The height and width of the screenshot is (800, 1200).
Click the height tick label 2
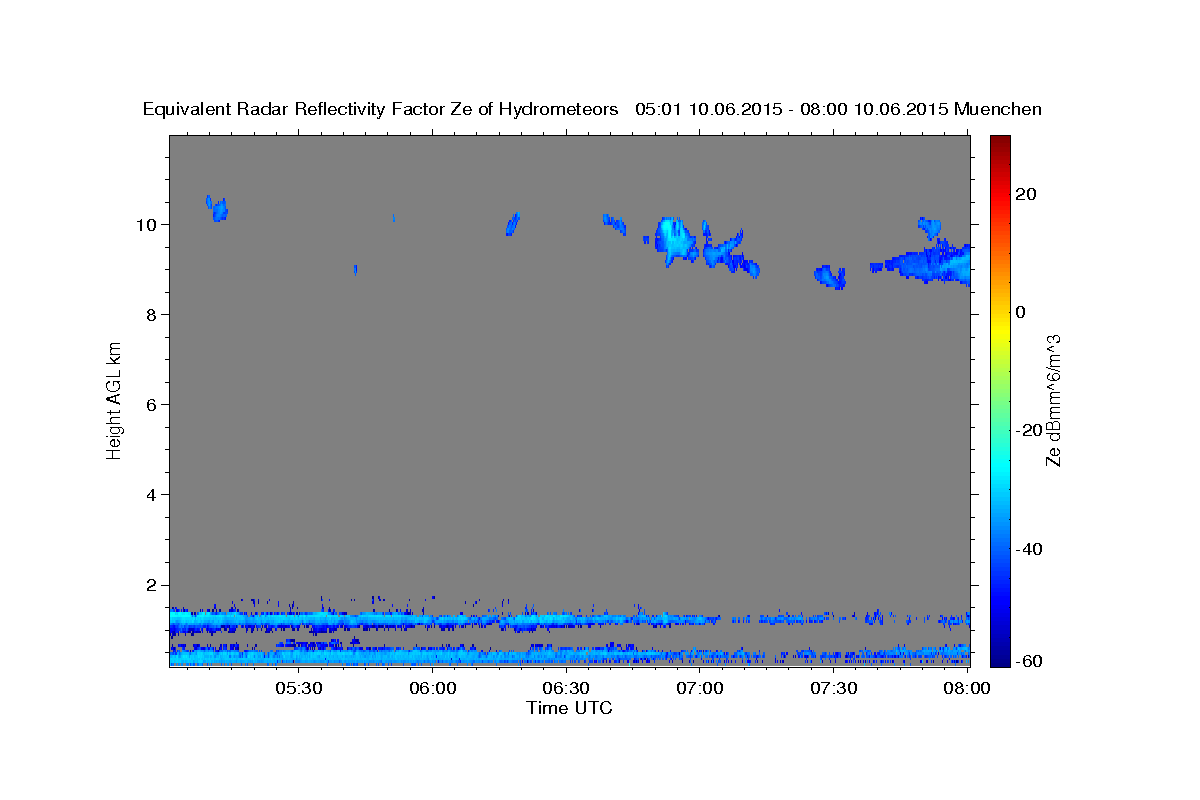pyautogui.click(x=151, y=585)
